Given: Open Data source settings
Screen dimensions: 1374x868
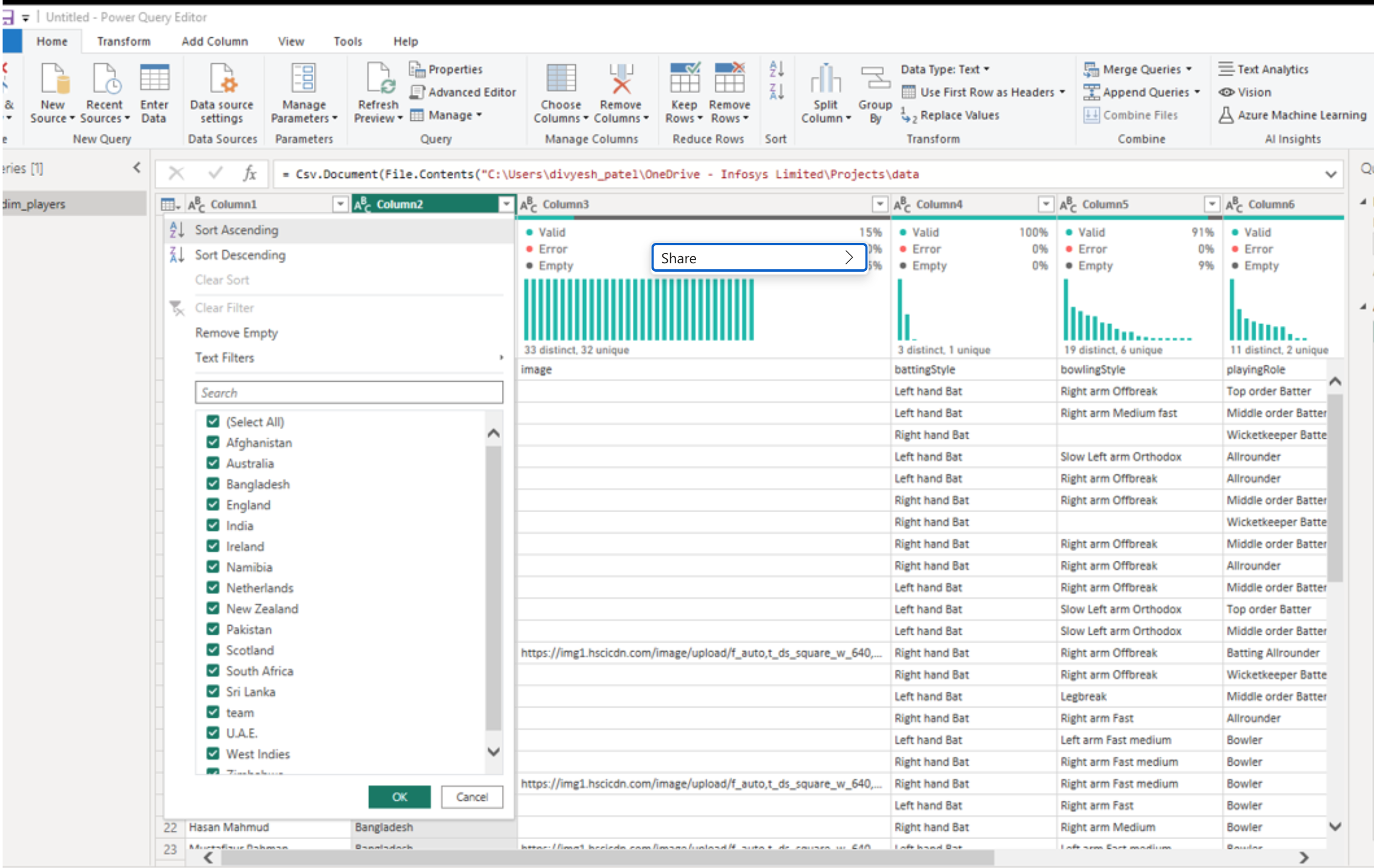Looking at the screenshot, I should pyautogui.click(x=222, y=93).
